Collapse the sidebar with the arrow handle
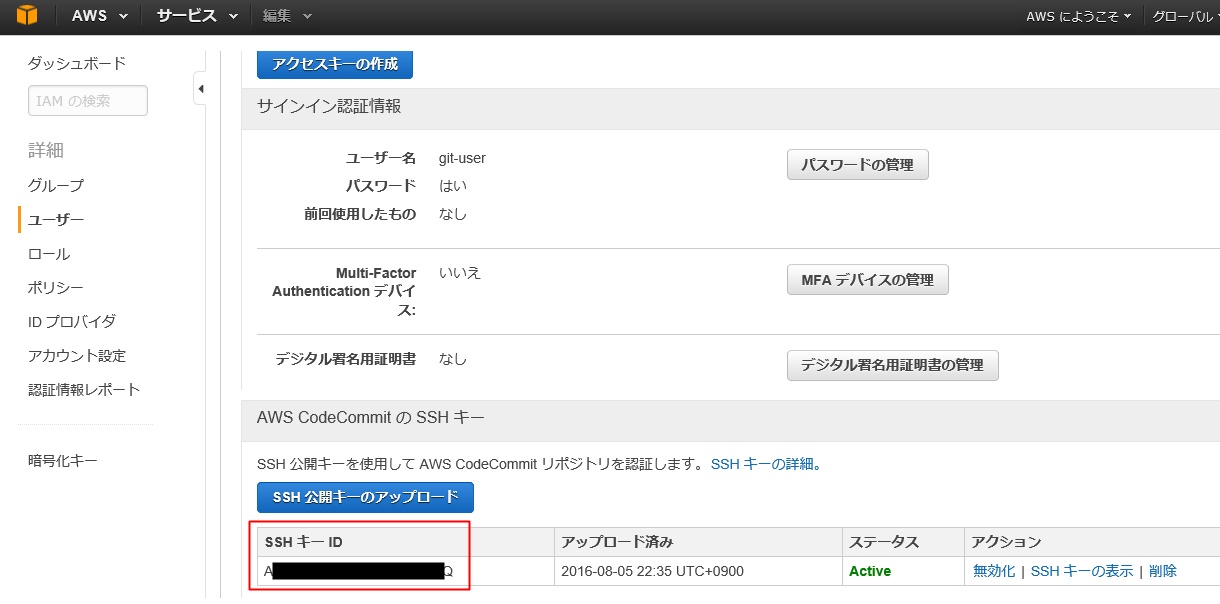 [x=200, y=89]
